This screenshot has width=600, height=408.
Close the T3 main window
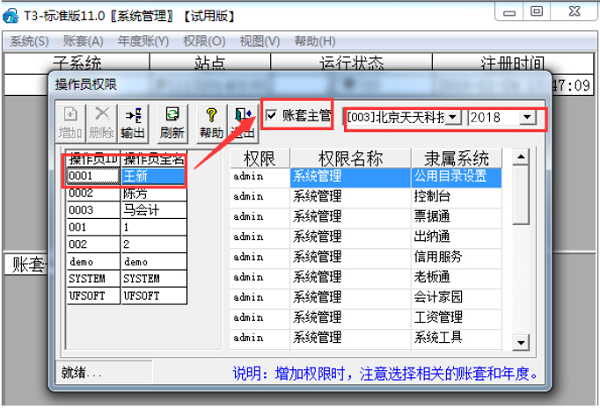(x=574, y=11)
